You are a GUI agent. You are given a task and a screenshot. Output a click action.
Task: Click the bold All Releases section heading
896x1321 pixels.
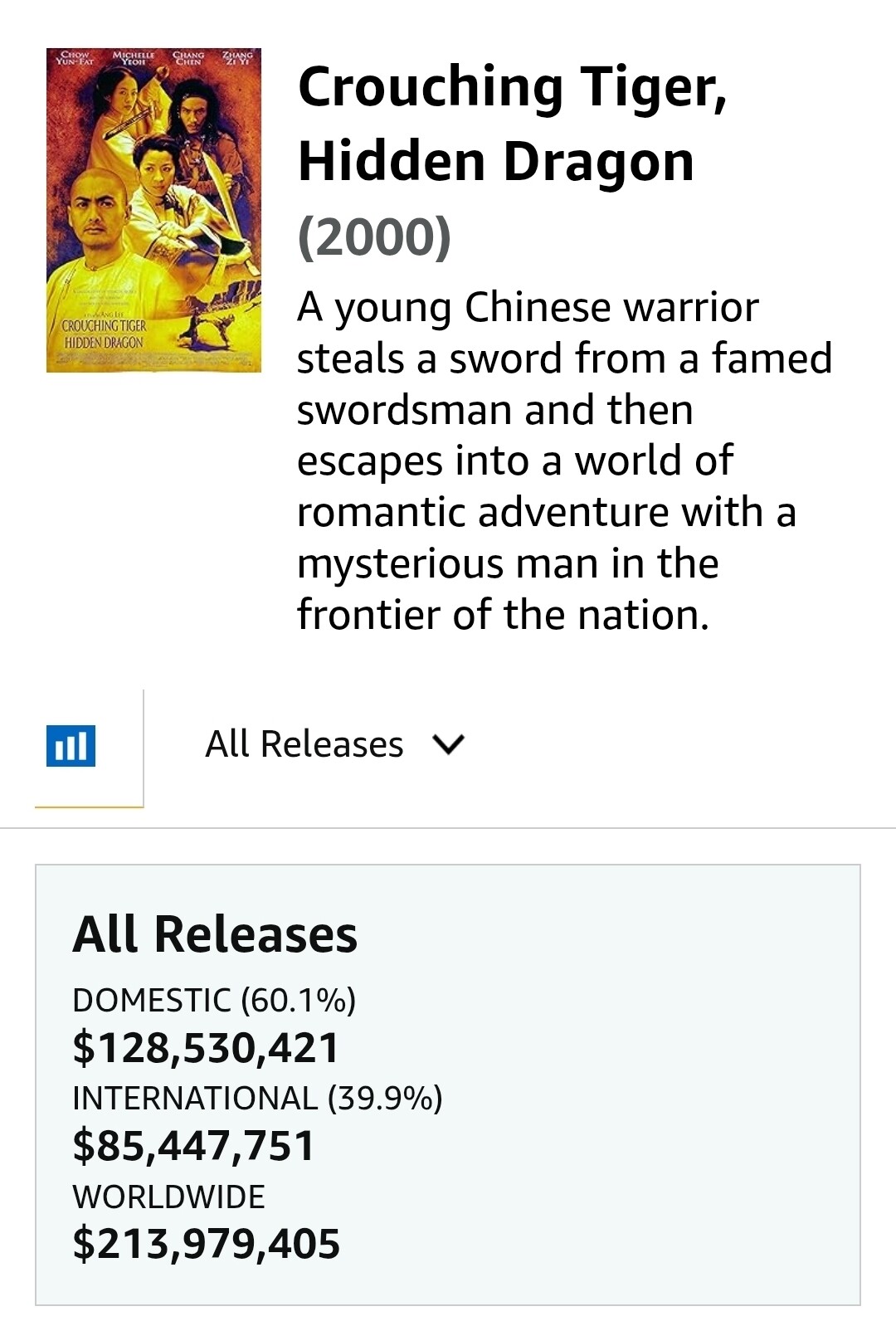[215, 934]
